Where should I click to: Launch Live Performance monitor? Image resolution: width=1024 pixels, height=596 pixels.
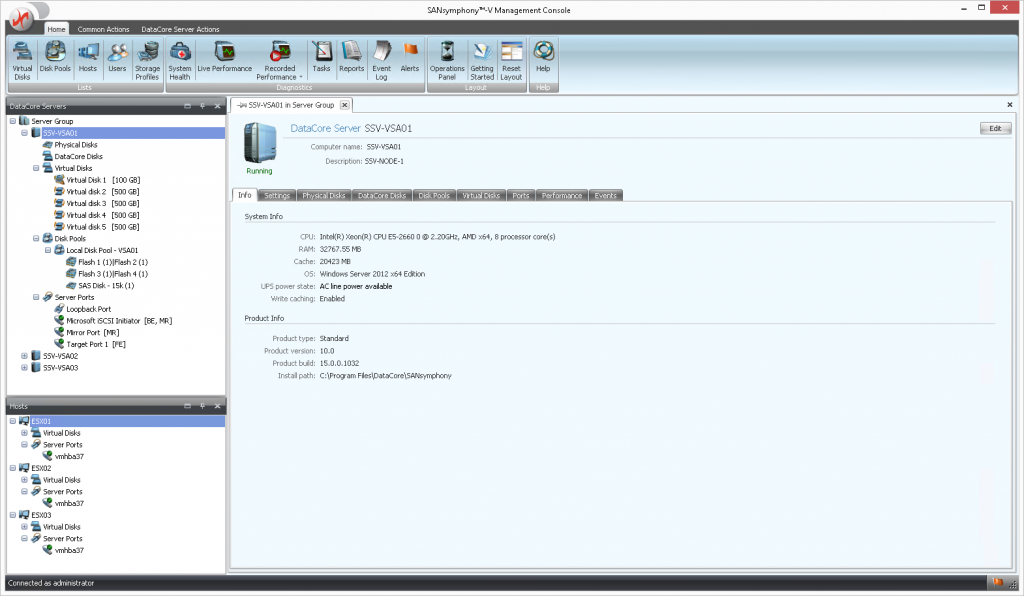point(225,59)
